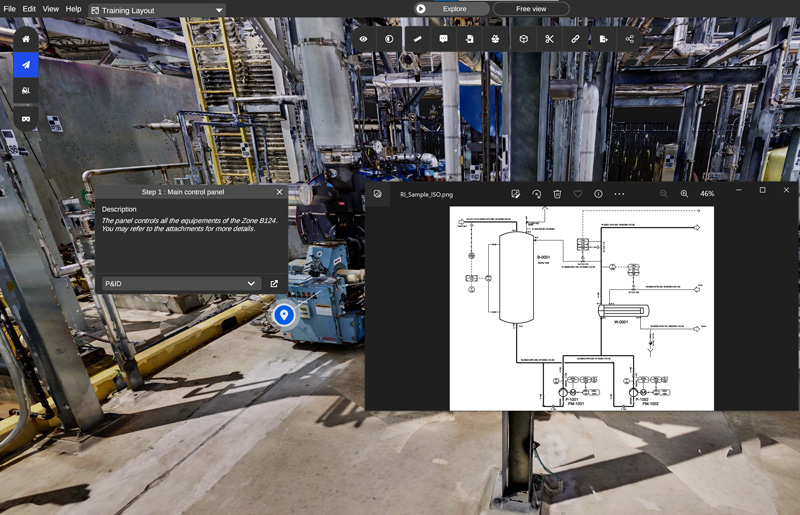Click the RI_Sample_ISO.png file name
This screenshot has width=800, height=515.
click(426, 194)
